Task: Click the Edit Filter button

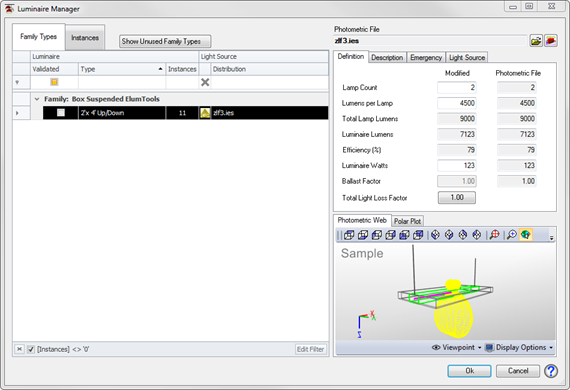Action: (x=310, y=349)
